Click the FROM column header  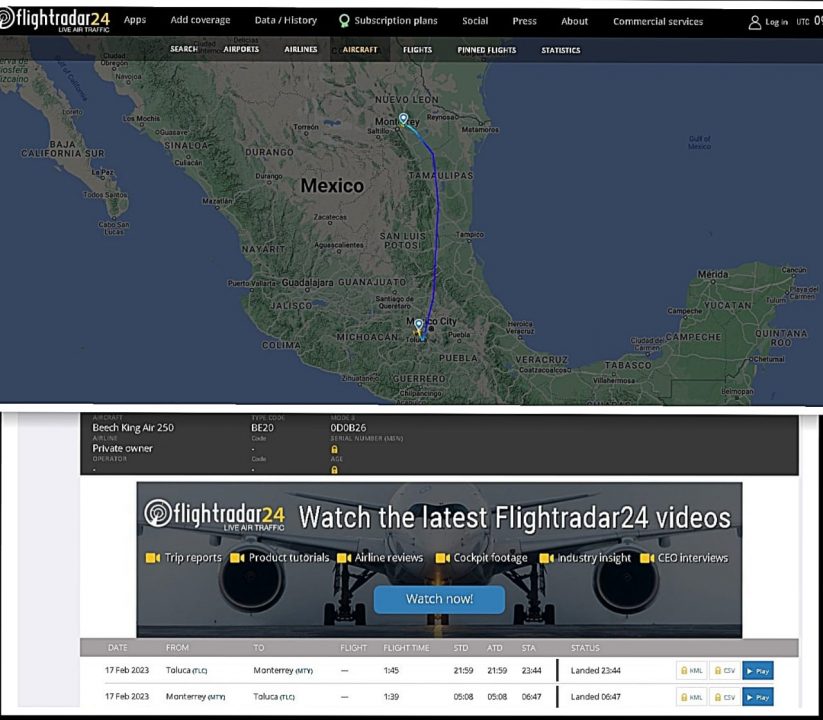pos(177,648)
